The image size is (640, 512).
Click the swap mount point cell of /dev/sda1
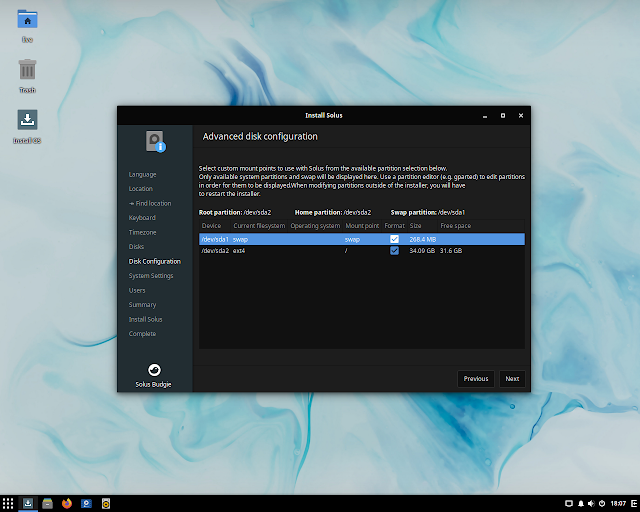click(352, 239)
